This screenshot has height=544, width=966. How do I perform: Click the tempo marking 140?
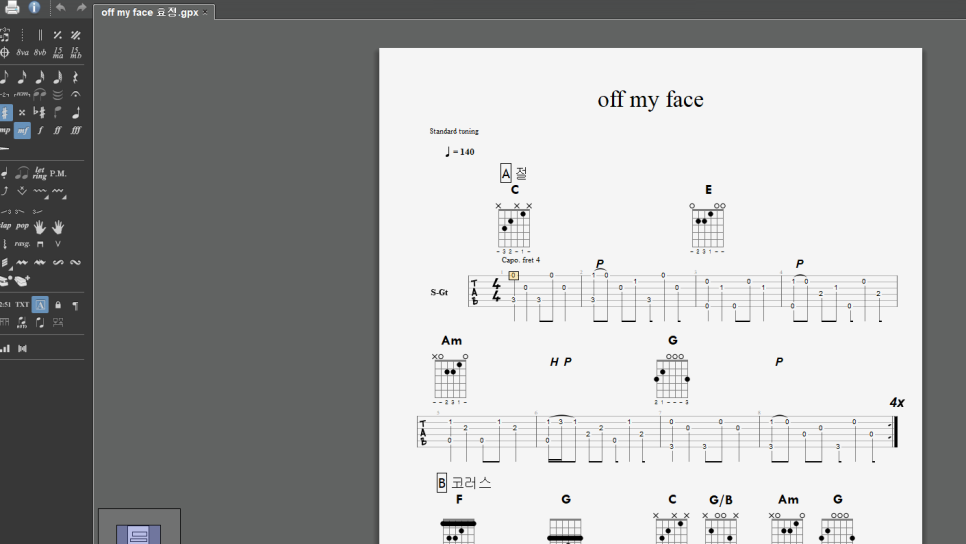(460, 152)
